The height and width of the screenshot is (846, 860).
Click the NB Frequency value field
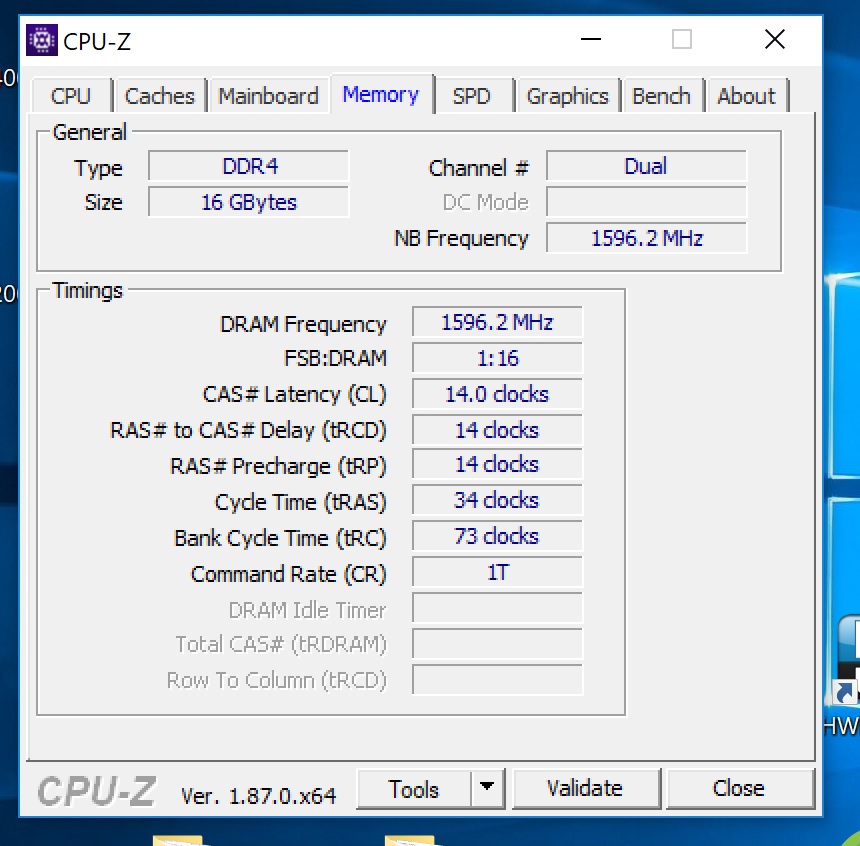pos(646,238)
